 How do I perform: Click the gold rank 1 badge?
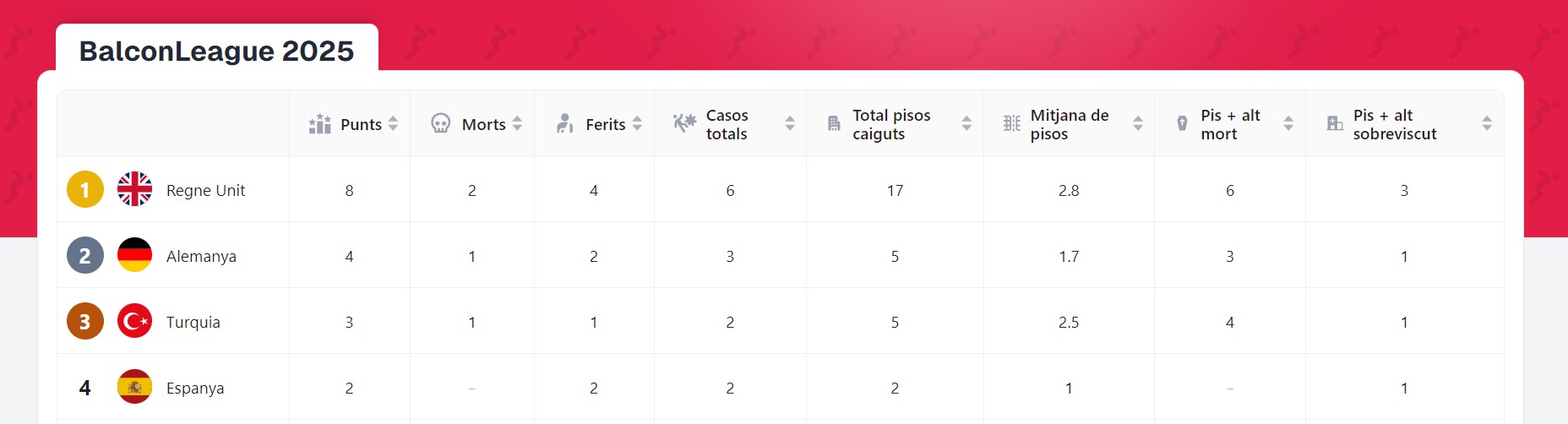[84, 189]
